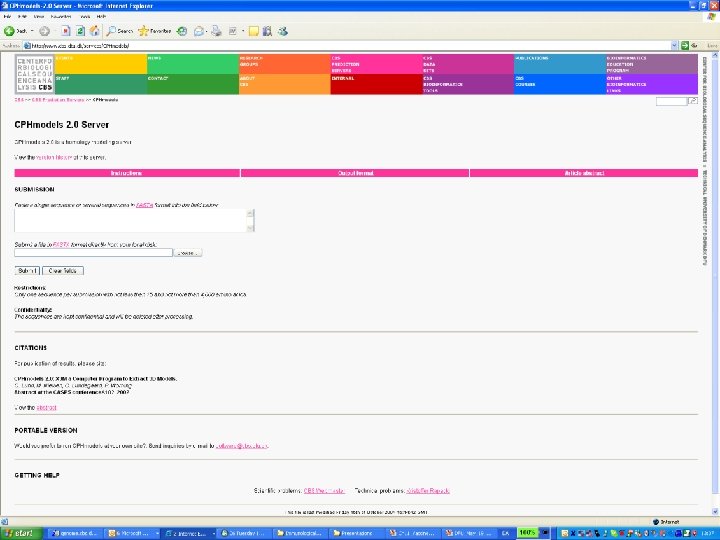This screenshot has height=540, width=720.
Task: Click the Windows flag logo
Action: pyautogui.click(x=711, y=17)
